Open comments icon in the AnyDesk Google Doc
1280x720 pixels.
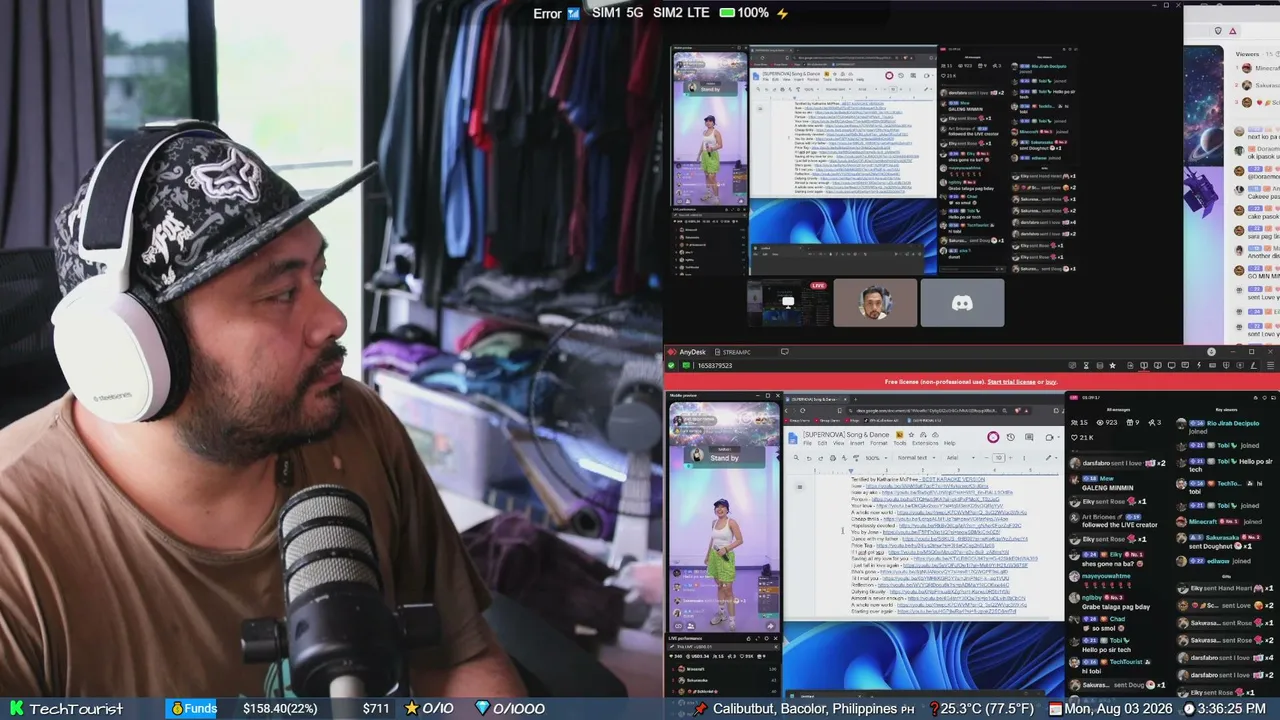click(1027, 437)
